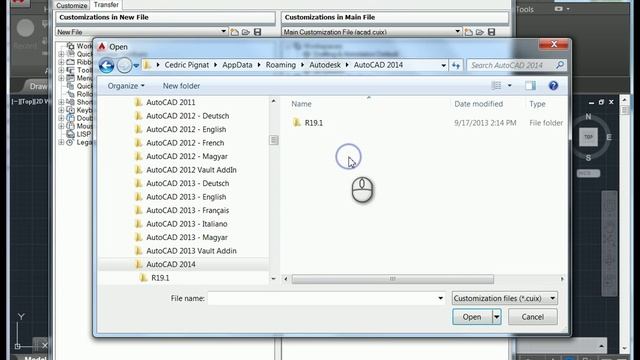Click the file list scroll right arrow

pos(562,279)
